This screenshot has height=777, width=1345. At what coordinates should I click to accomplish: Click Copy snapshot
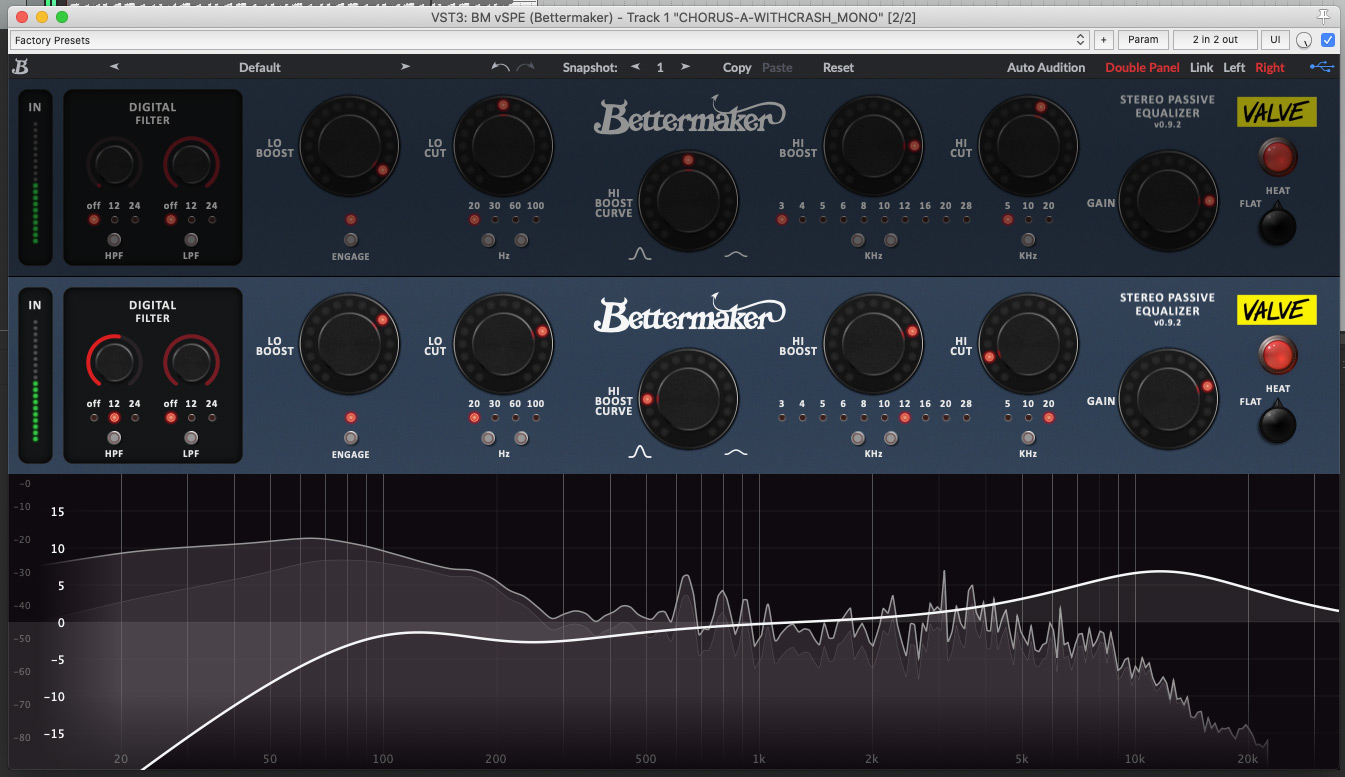tap(737, 67)
